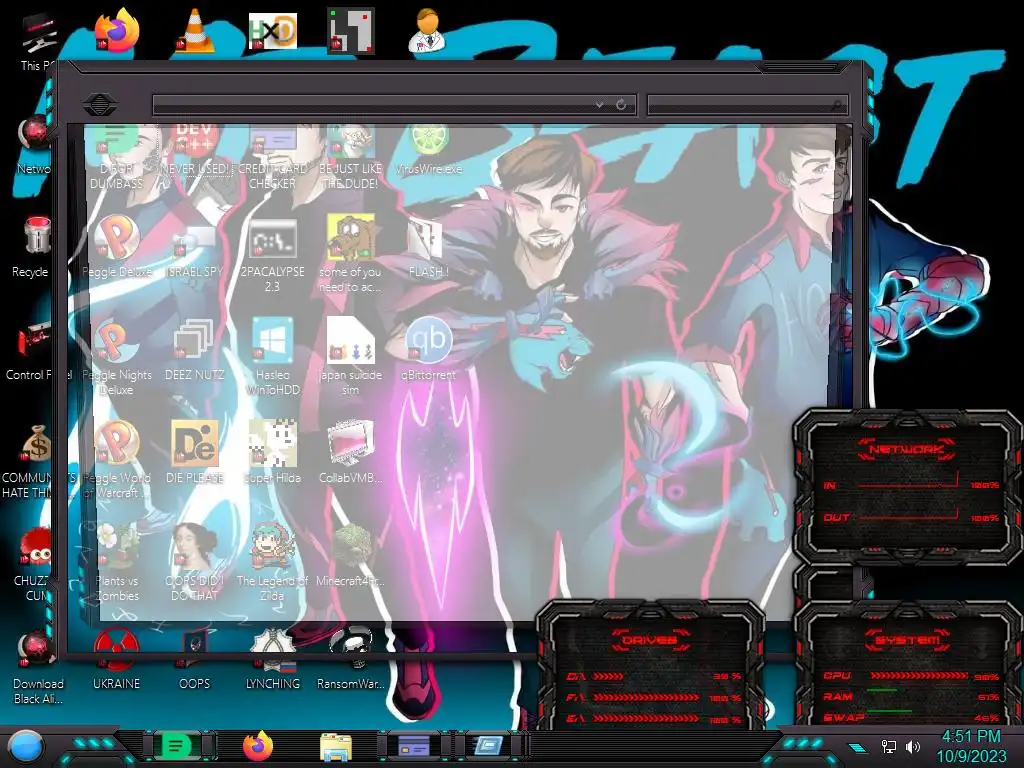Screen dimensions: 1024x768
Task: Click the blue Start orb
Action: pyautogui.click(x=26, y=746)
